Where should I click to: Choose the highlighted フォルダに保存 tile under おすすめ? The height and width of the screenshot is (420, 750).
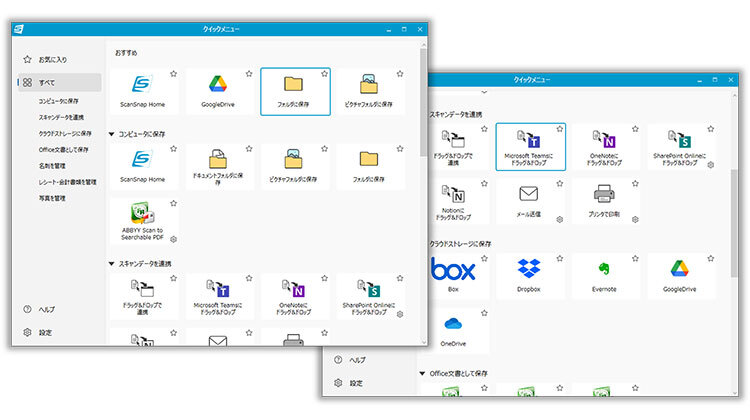pos(295,91)
